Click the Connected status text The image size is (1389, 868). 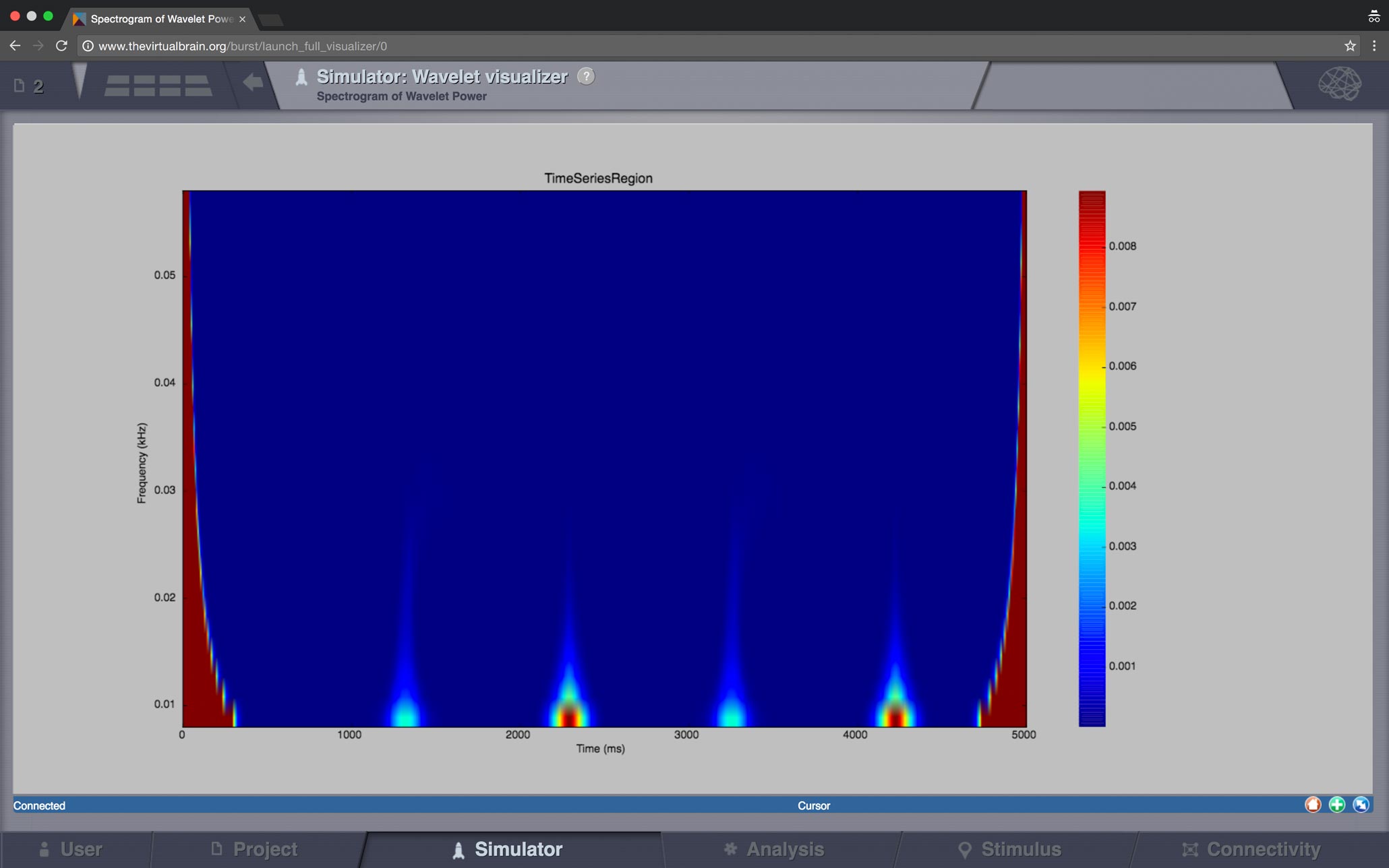(x=39, y=805)
